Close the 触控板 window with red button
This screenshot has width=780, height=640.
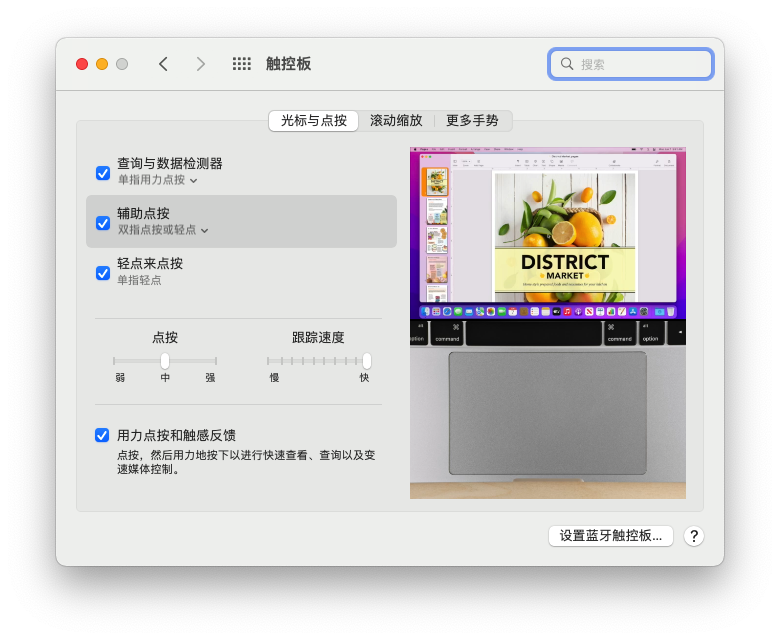[82, 64]
